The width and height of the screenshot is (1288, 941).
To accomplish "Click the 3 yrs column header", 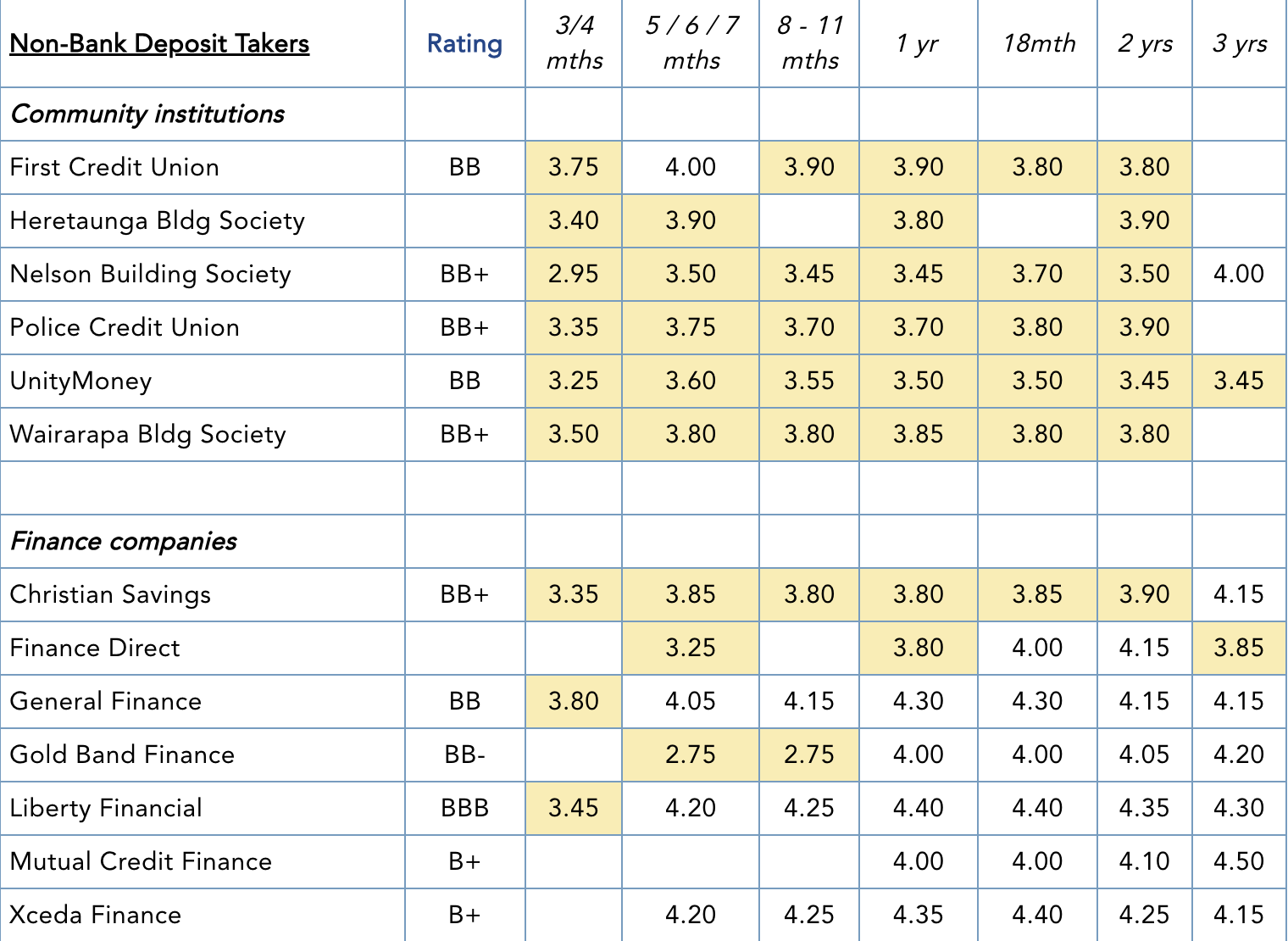I will 1239,43.
